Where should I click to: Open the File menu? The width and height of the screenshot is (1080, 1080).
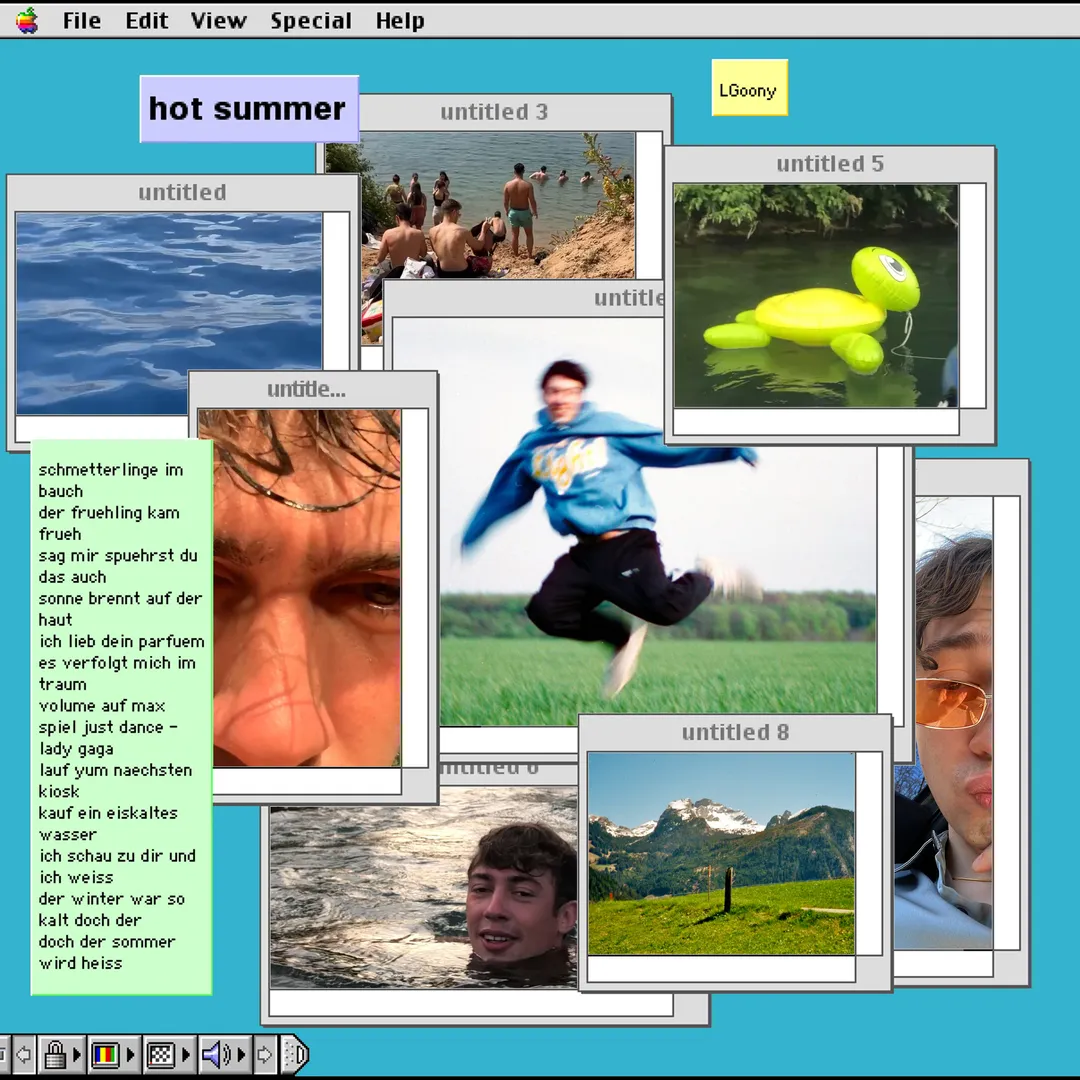(81, 20)
